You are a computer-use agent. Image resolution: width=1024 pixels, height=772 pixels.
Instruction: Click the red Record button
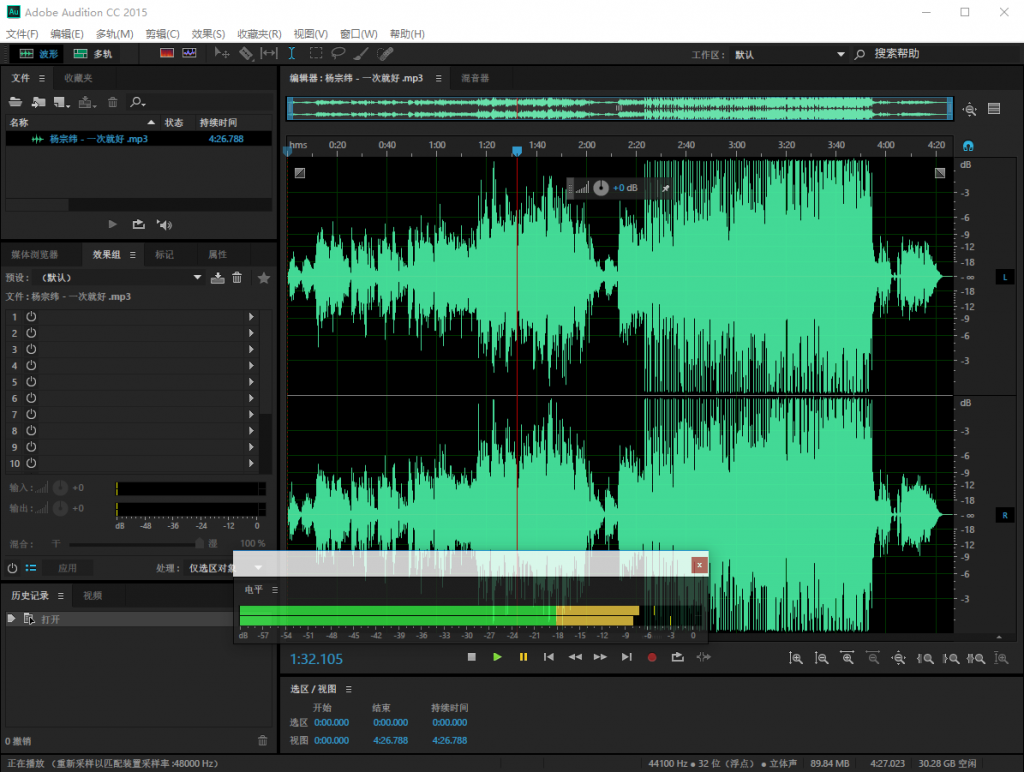(x=652, y=658)
